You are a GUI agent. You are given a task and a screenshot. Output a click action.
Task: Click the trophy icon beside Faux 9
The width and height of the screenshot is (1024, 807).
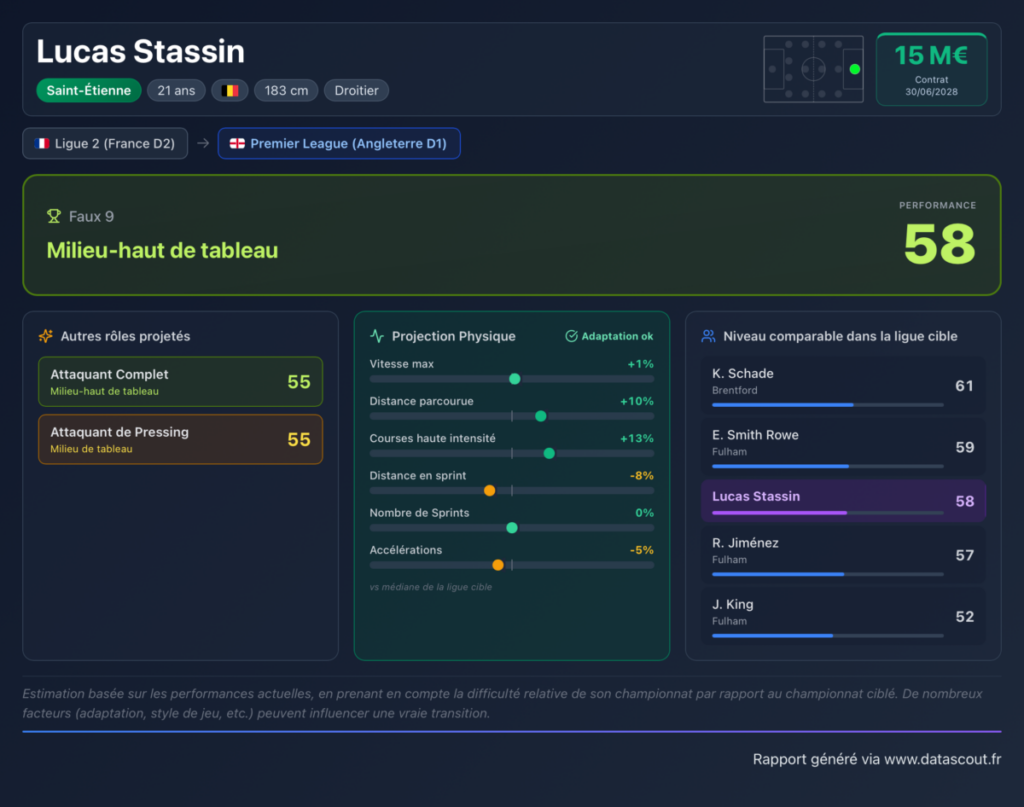coord(54,216)
